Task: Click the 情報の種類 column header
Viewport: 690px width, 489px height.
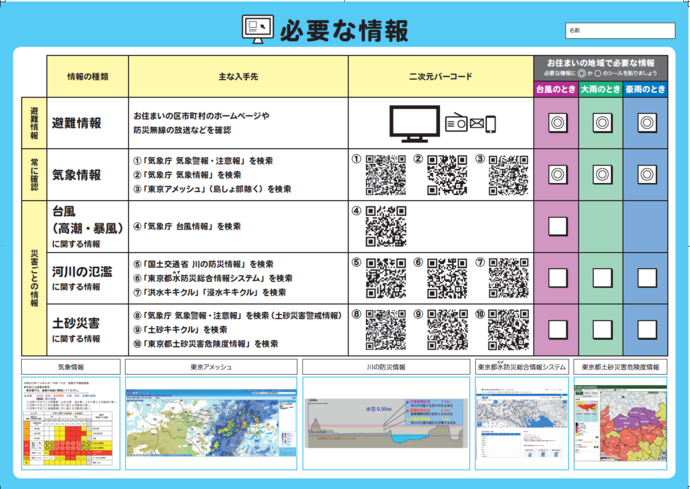Action: (88, 77)
